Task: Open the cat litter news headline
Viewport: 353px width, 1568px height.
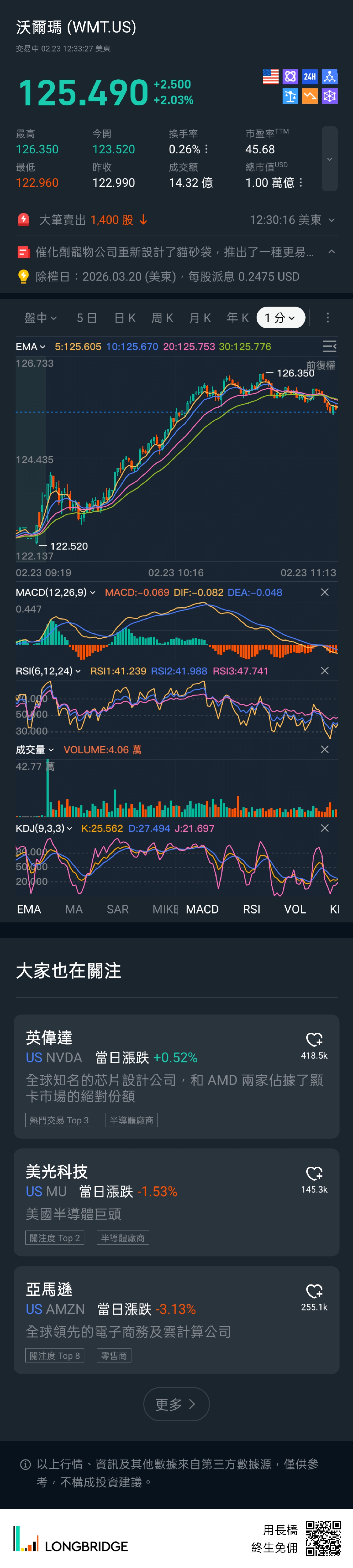Action: 174,252
